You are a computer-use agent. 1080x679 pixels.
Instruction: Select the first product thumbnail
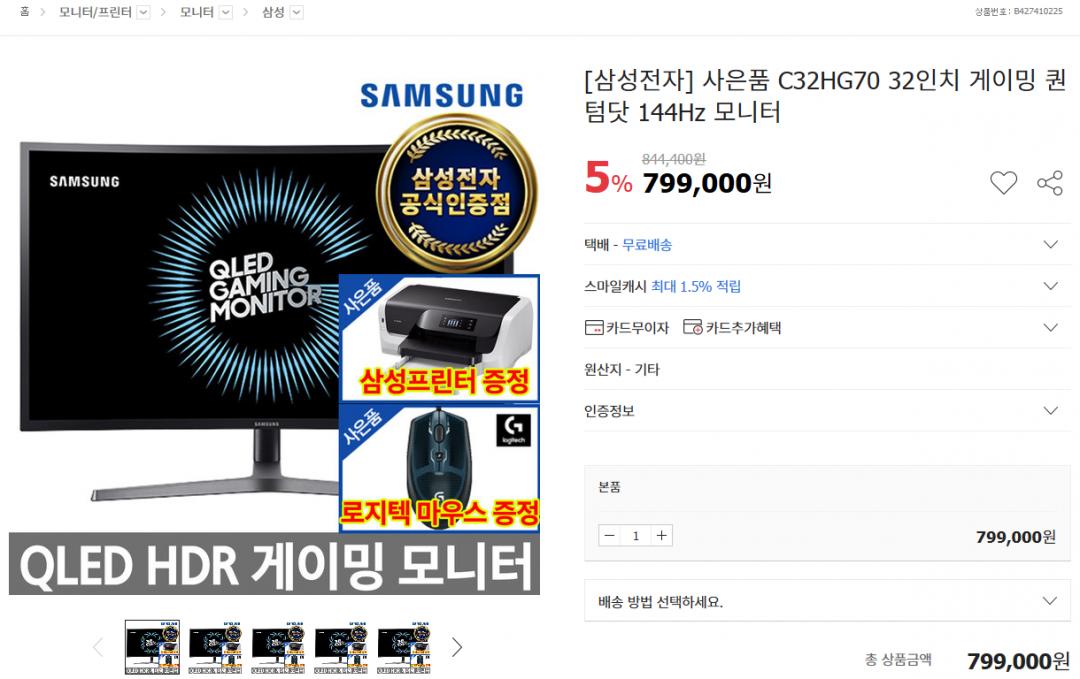click(152, 647)
